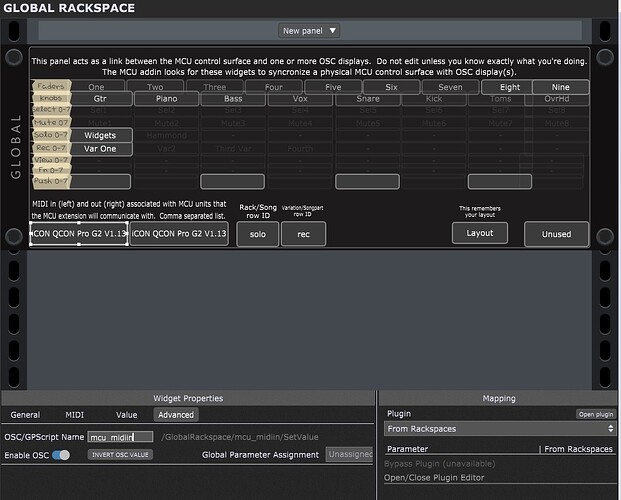Select the fader label widget Six
Viewport: 621px width, 500px height.
point(391,86)
